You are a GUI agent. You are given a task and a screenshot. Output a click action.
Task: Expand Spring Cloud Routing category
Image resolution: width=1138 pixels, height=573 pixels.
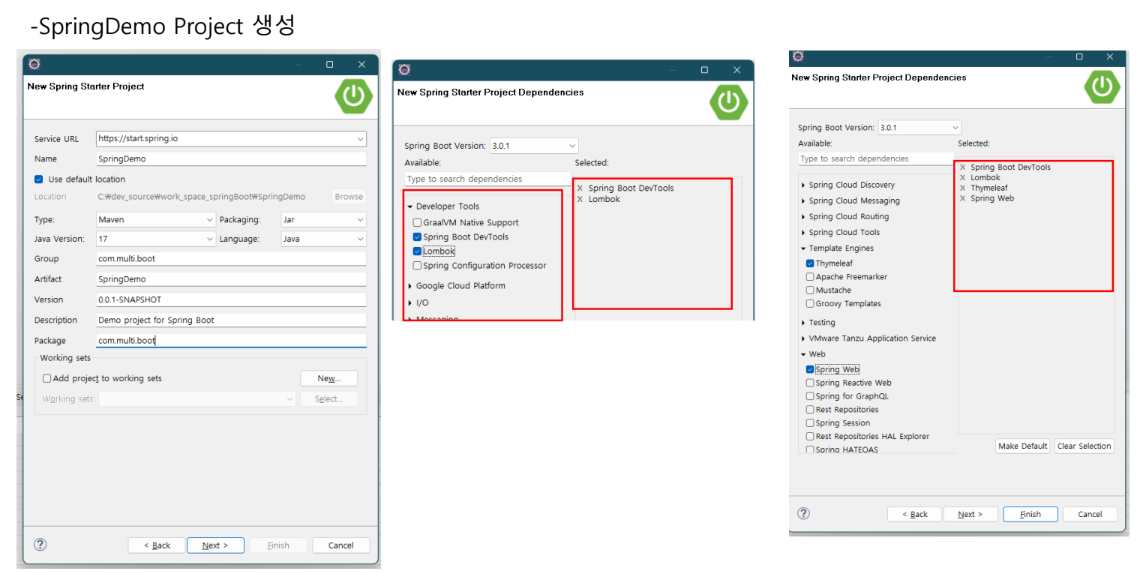click(x=803, y=217)
